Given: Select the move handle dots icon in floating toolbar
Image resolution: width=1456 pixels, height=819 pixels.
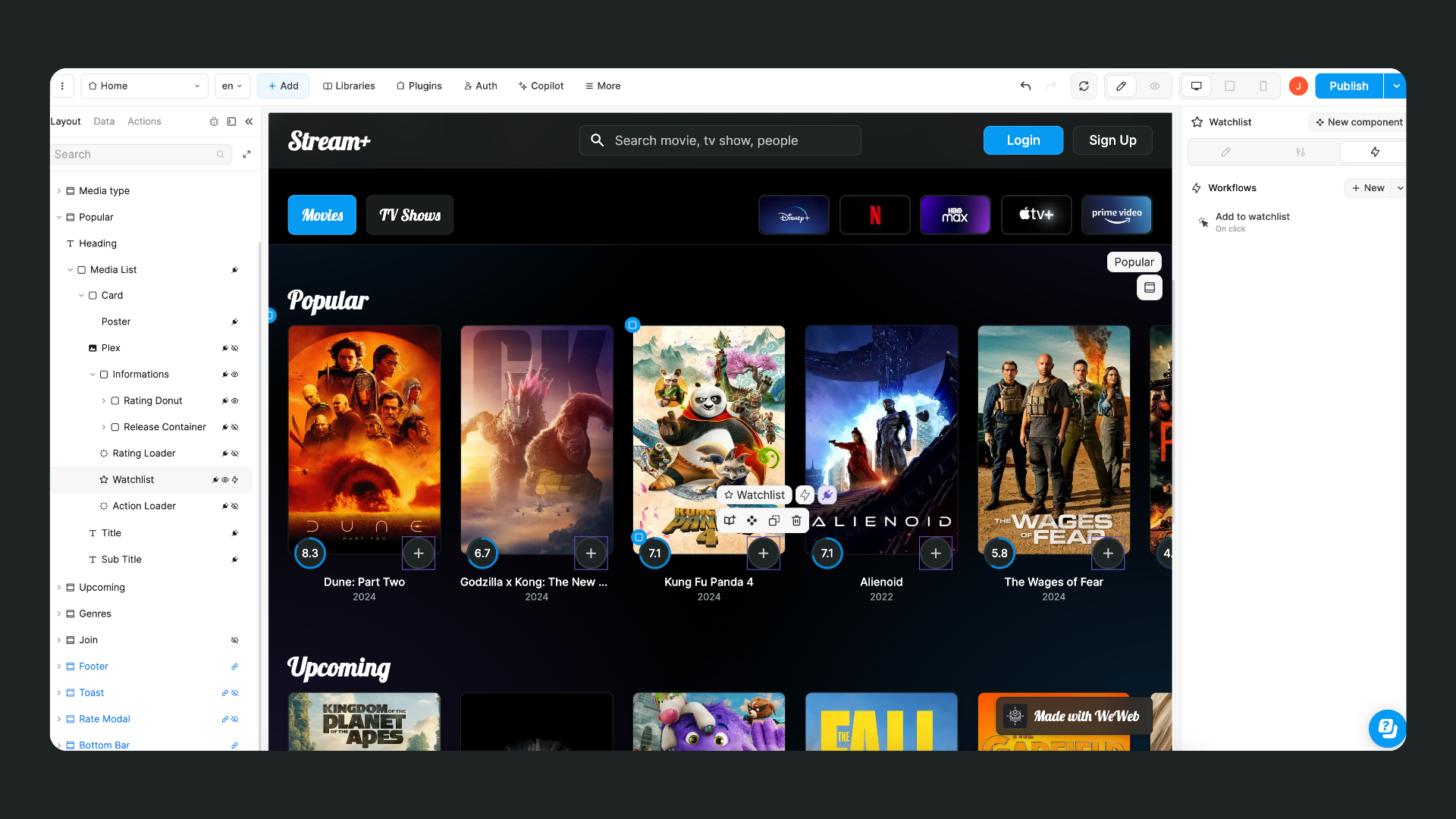Looking at the screenshot, I should coord(752,520).
